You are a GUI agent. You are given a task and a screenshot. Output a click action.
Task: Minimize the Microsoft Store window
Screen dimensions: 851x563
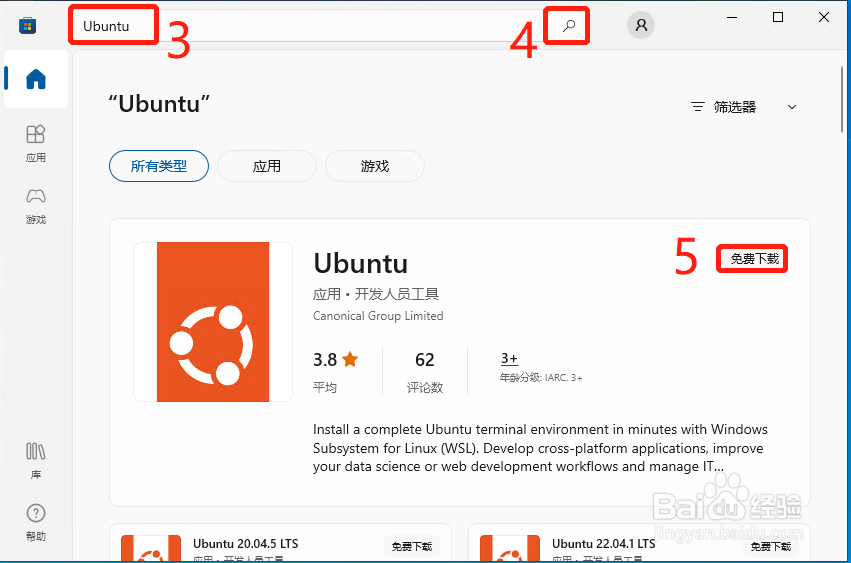click(732, 17)
